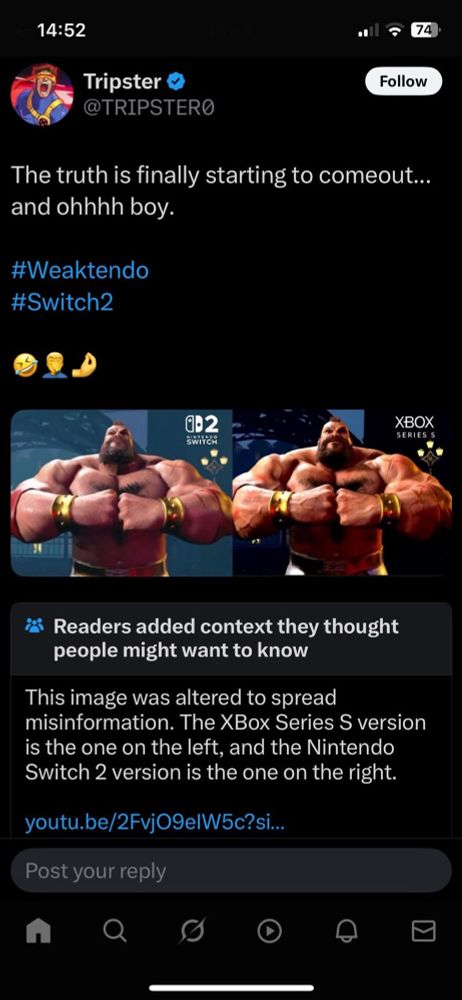Tap the community notes people icon
The height and width of the screenshot is (1000, 462).
[x=33, y=626]
